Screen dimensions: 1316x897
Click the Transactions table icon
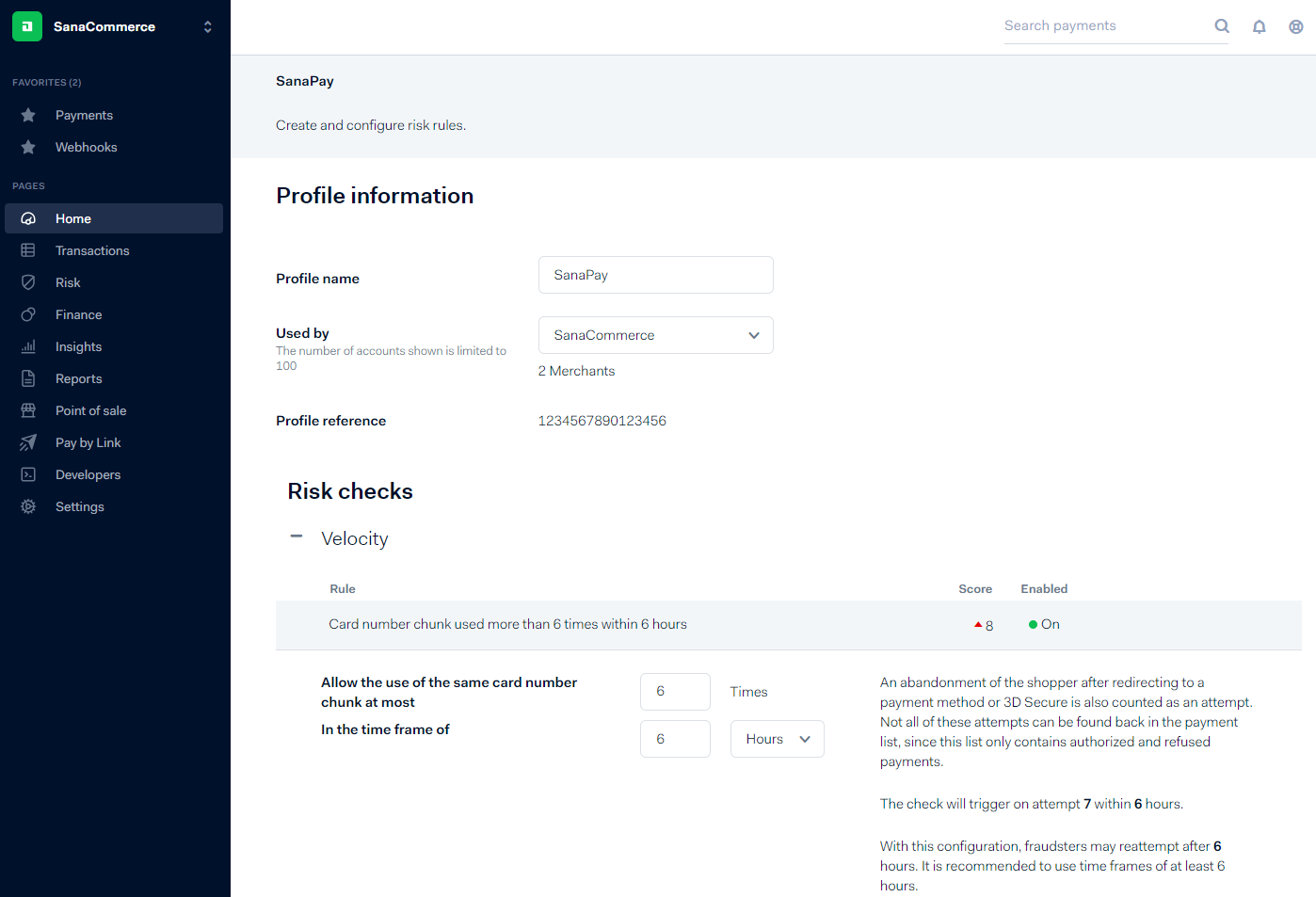point(28,250)
